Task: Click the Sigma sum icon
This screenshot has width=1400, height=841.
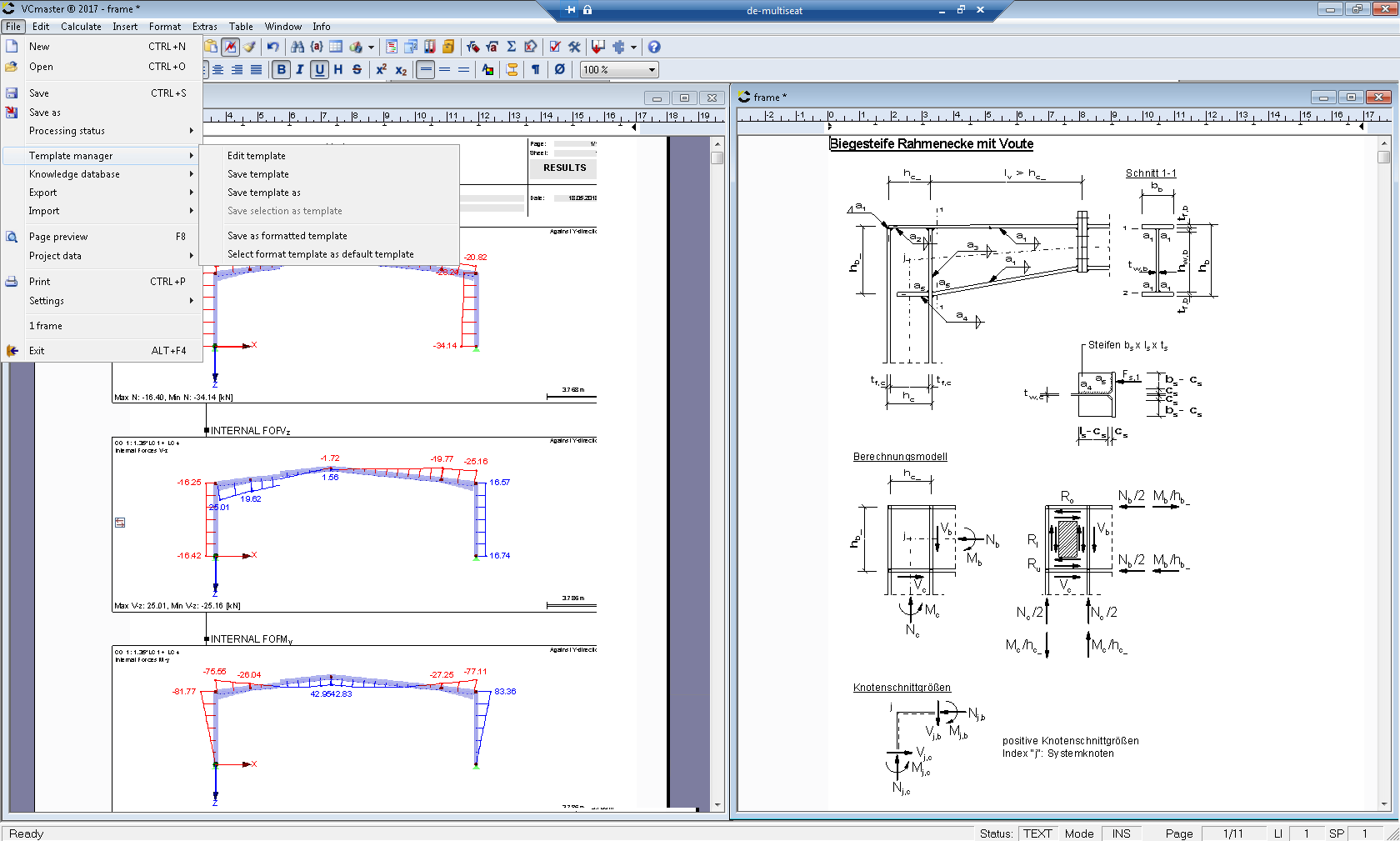Action: pyautogui.click(x=512, y=47)
